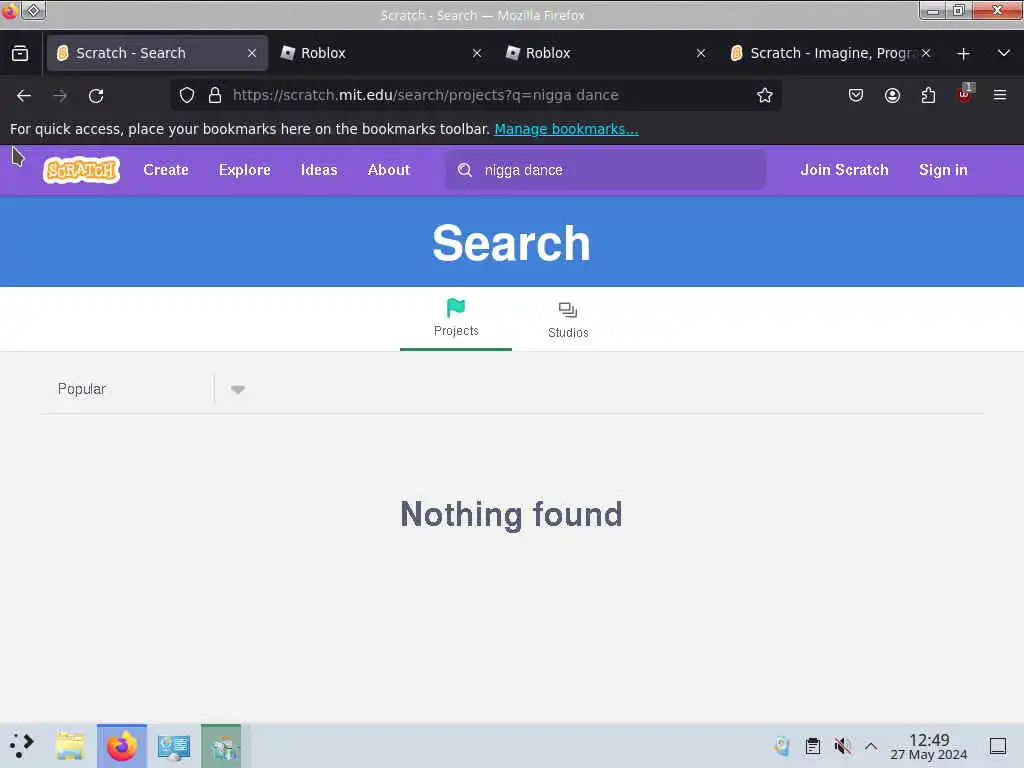Click the Scratch logo

click(82, 170)
